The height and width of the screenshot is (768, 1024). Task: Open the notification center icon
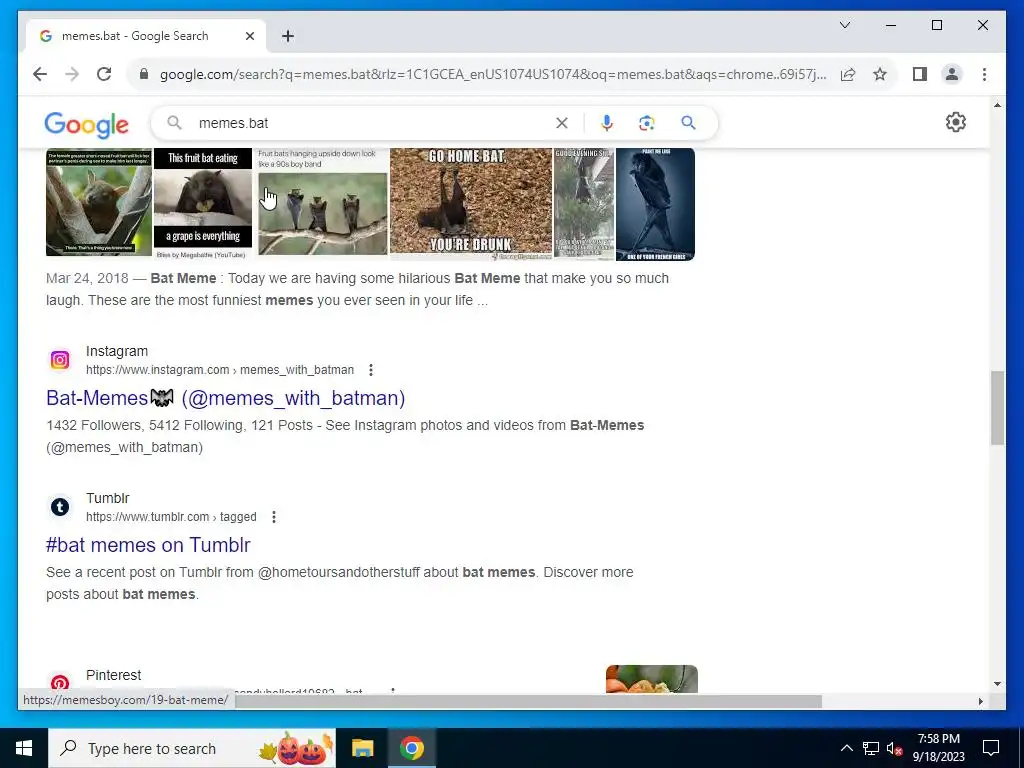click(991, 748)
